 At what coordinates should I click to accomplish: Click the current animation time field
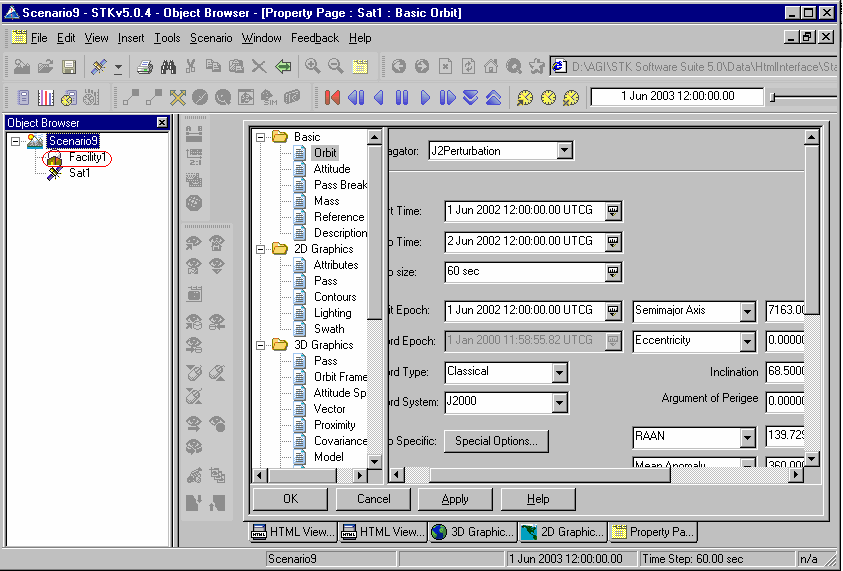point(677,97)
